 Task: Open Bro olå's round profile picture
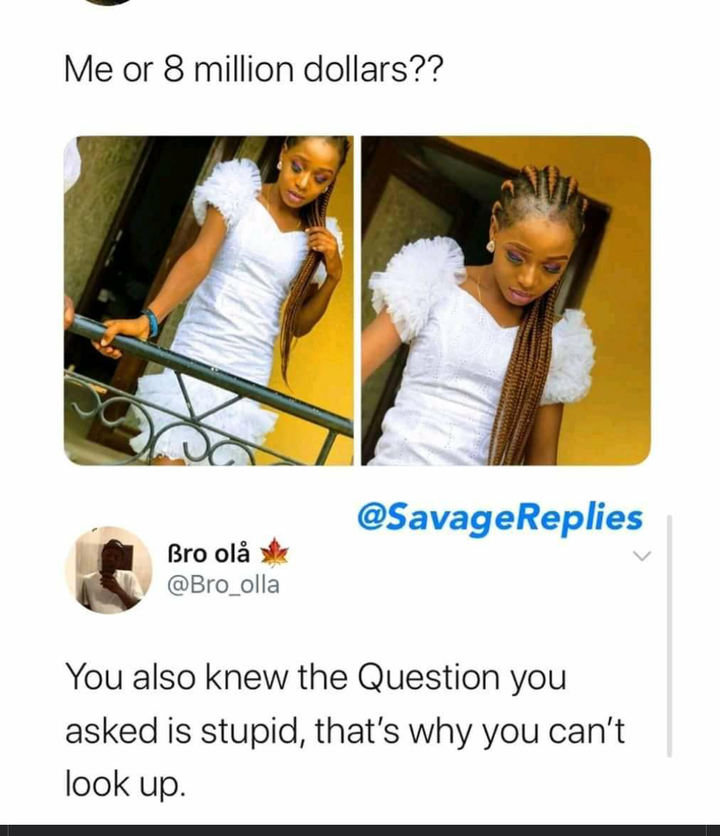[x=108, y=570]
